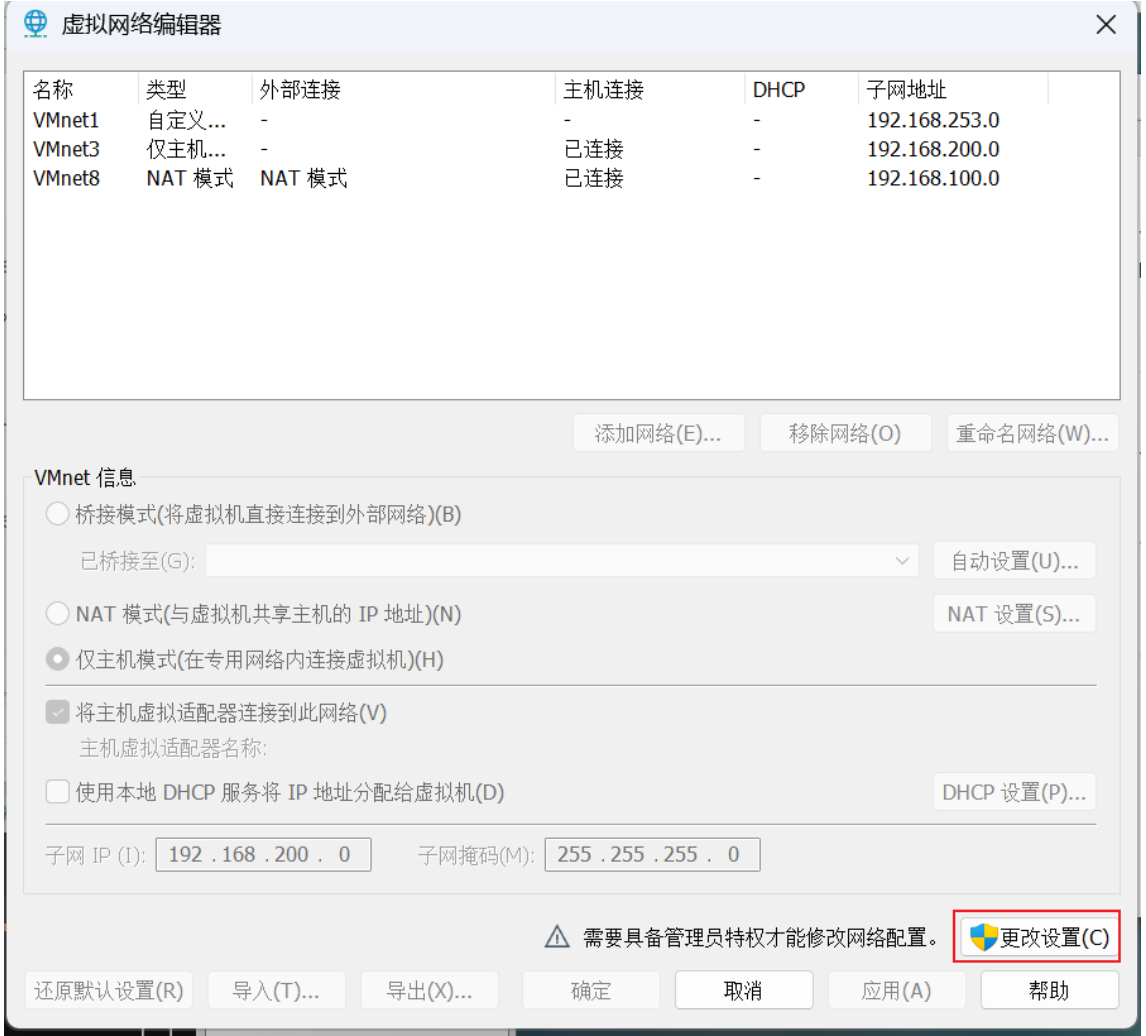The height and width of the screenshot is (1036, 1146).
Task: Click 自定义... type cell of VMnet1
Action: pos(186,120)
